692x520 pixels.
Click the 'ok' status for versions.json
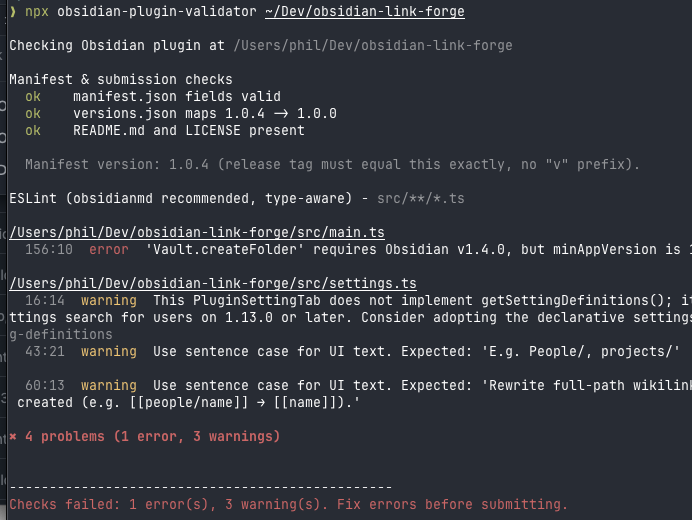33,113
